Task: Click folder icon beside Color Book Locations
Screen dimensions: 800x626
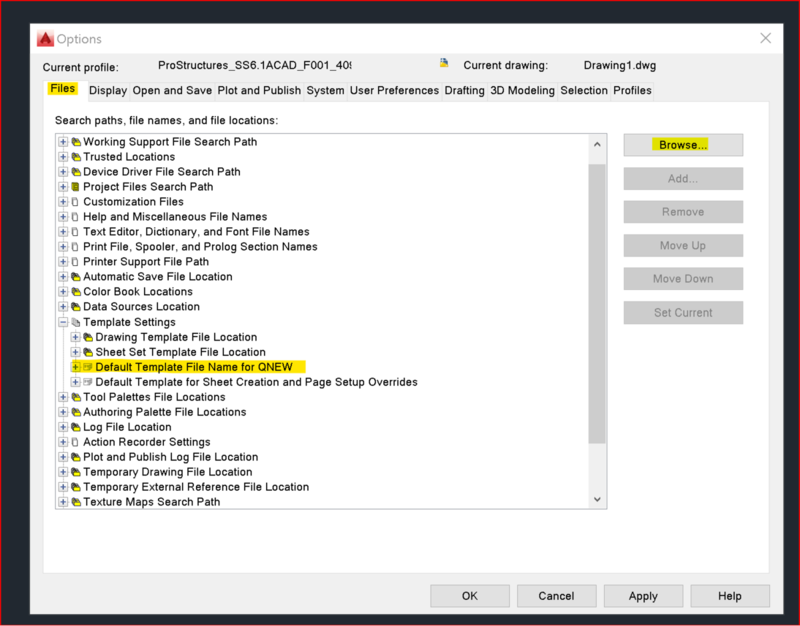Action: coord(76,292)
